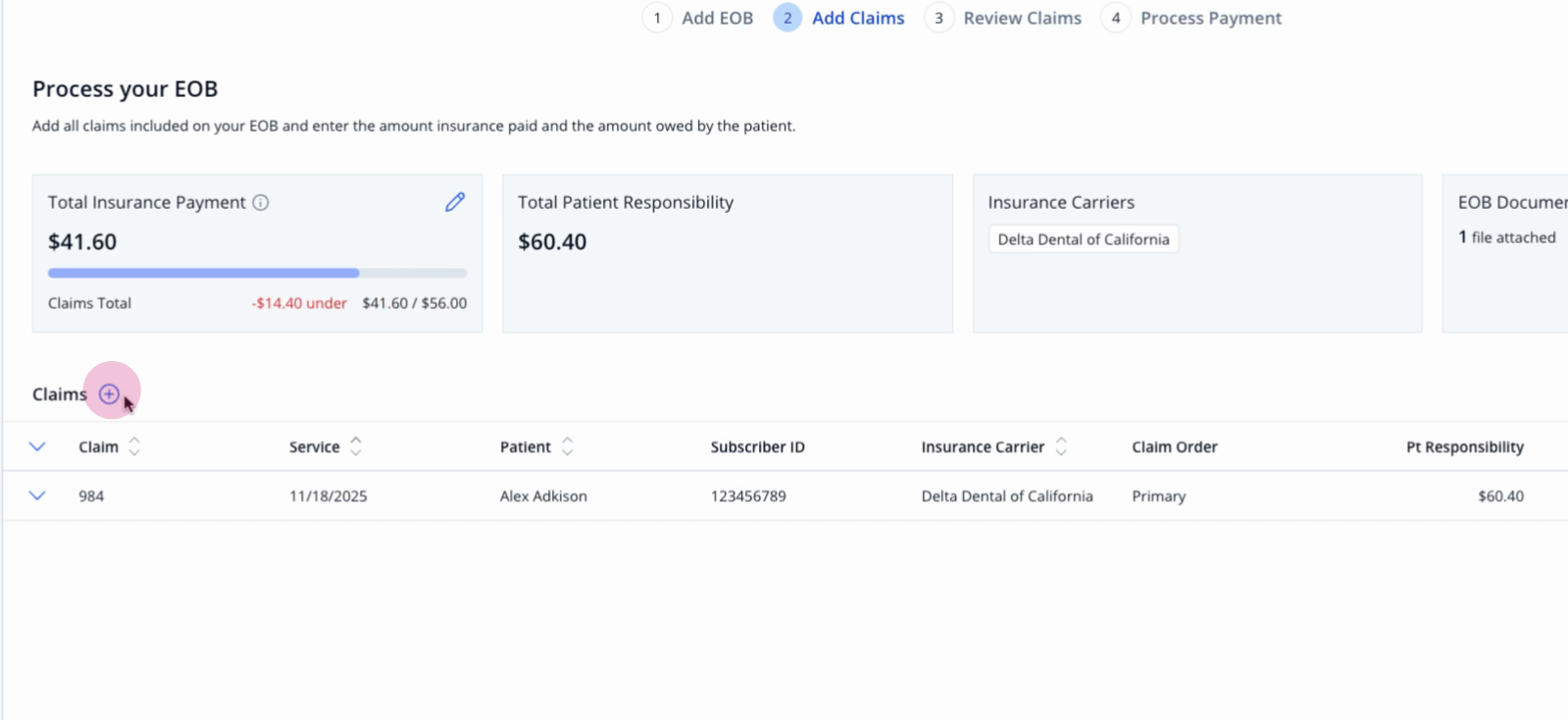Sort table by Service column
The width and height of the screenshot is (1568, 720).
click(x=356, y=446)
